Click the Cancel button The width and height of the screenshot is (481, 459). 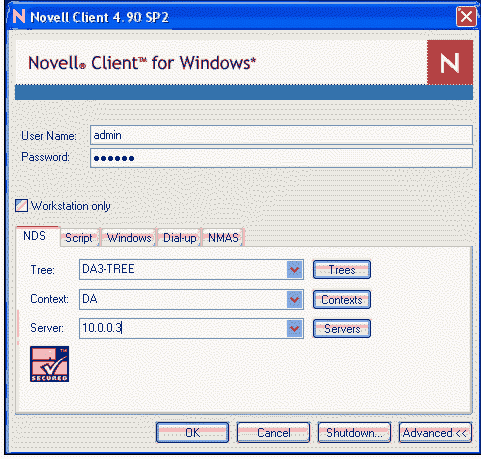(273, 433)
